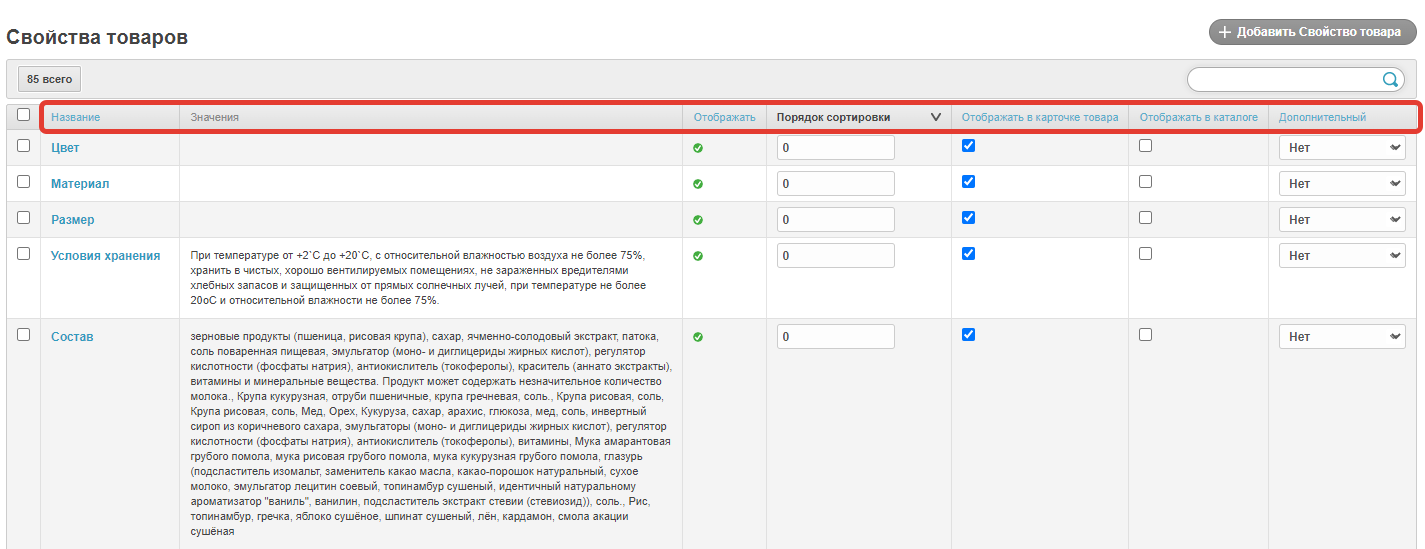Expand Дополнительный dropdown for Условия хранения
This screenshot has height=549, width=1425.
pyautogui.click(x=1342, y=256)
